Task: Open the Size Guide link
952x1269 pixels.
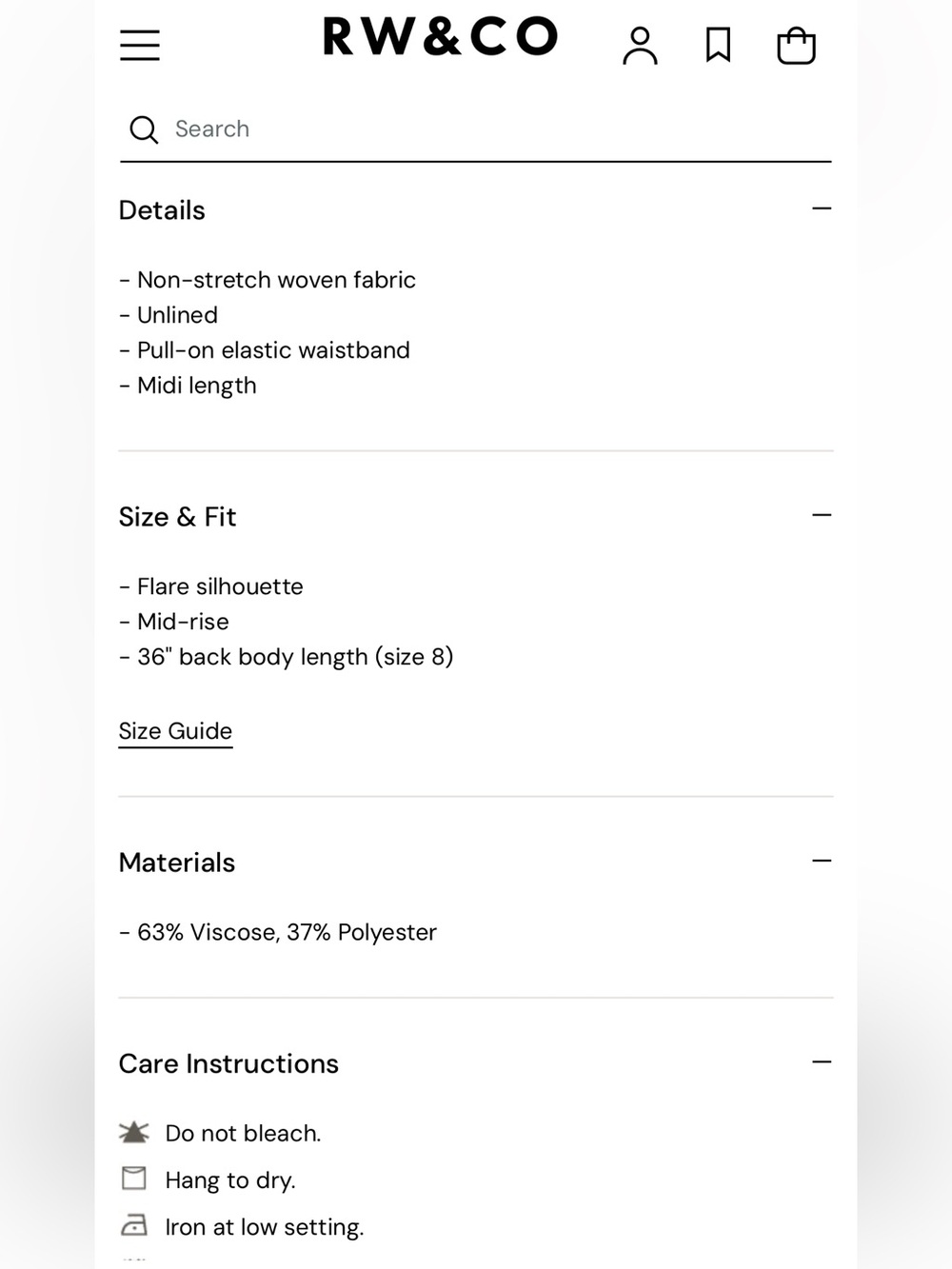Action: point(175,731)
